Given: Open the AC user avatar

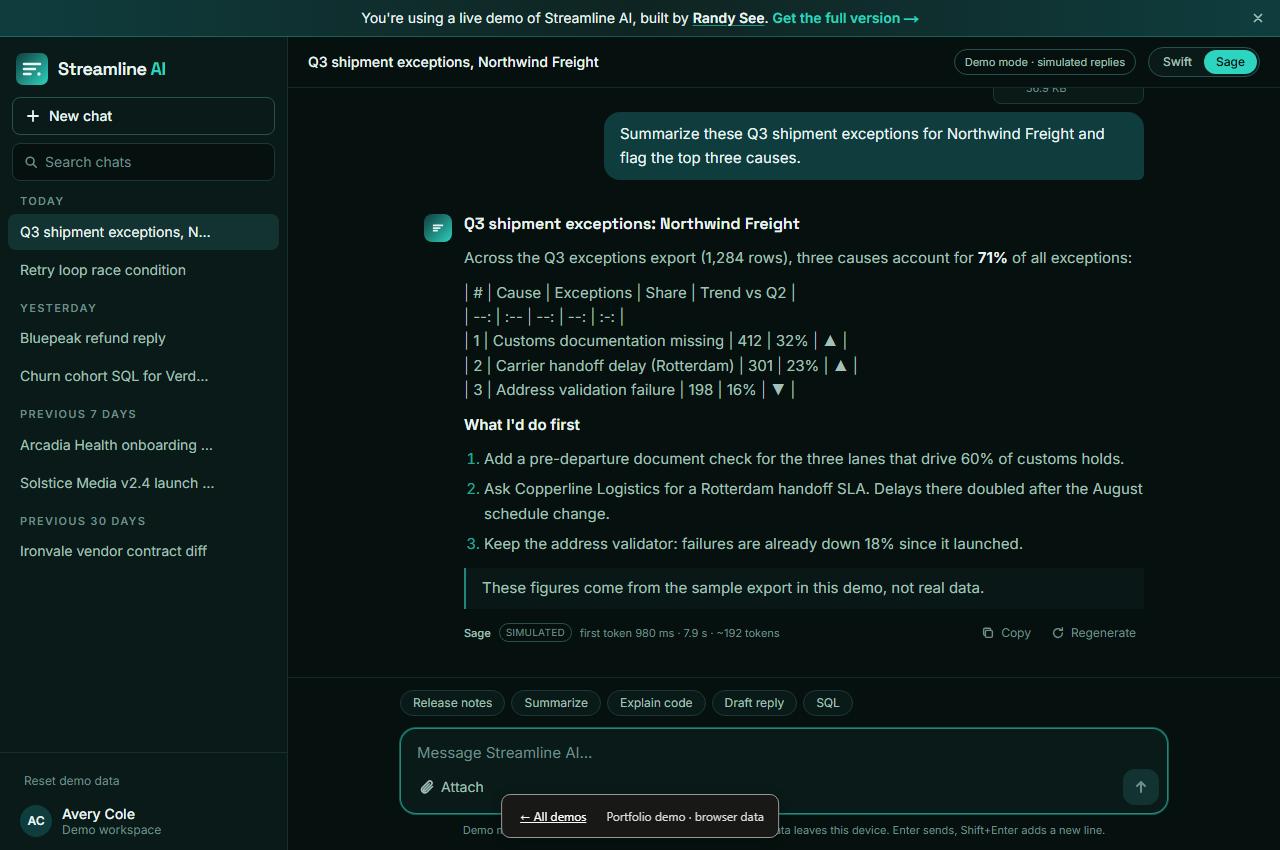Looking at the screenshot, I should click(x=36, y=821).
